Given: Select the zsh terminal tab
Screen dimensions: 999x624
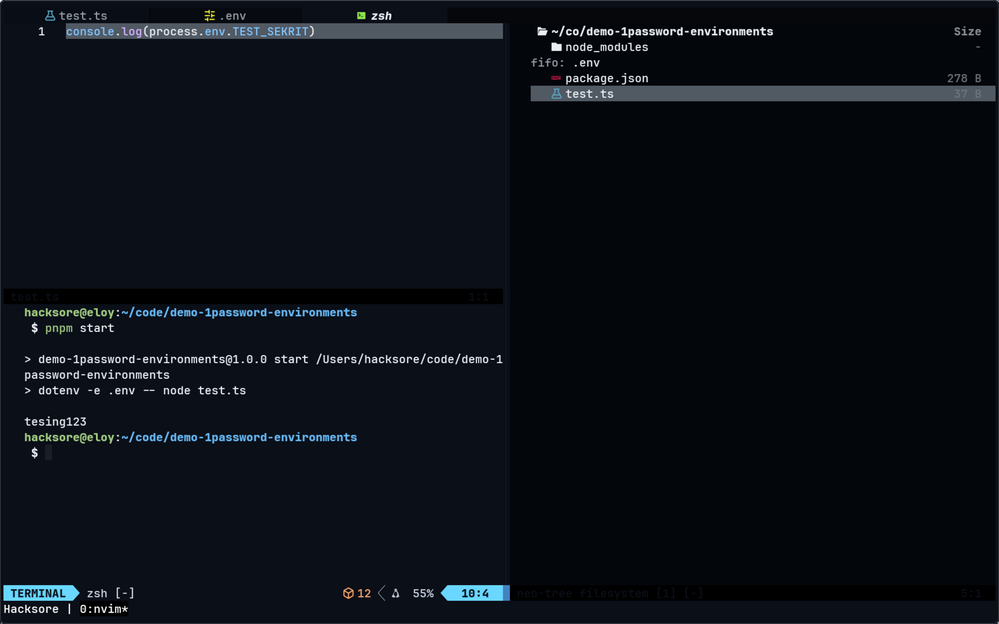Looking at the screenshot, I should pos(381,16).
